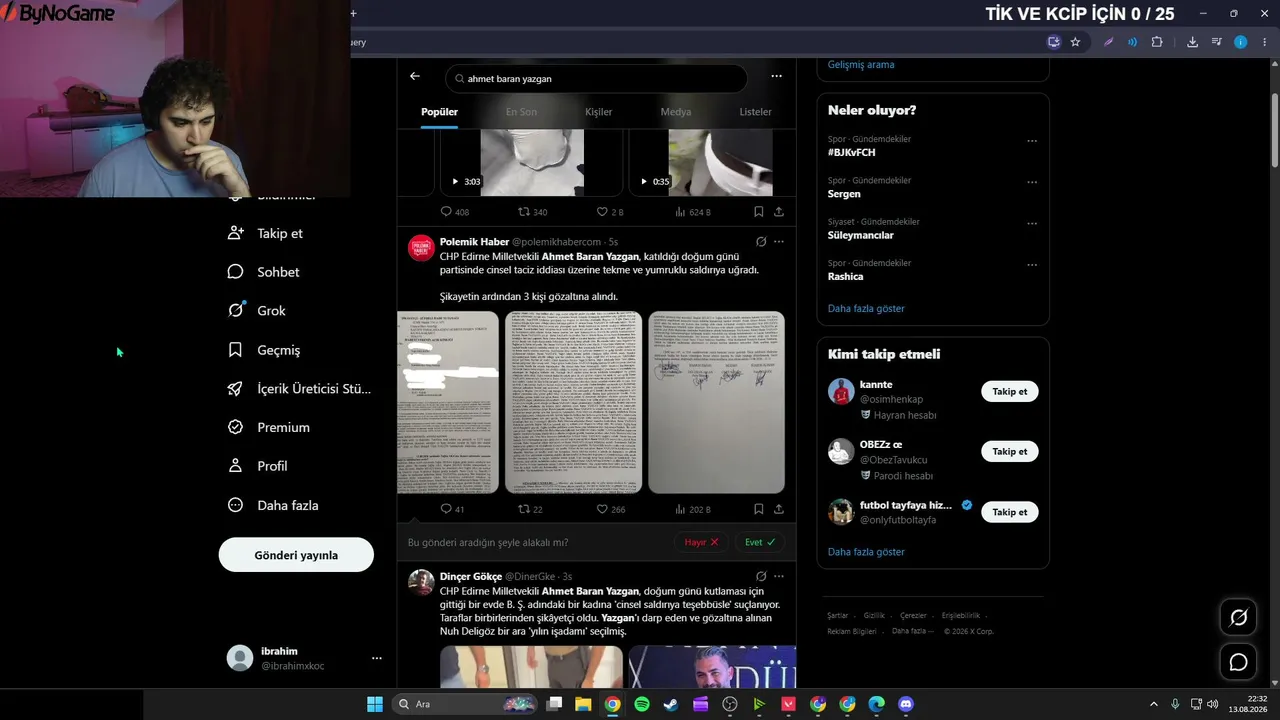
Task: Open Polemik Haber profile avatar
Action: (421, 248)
